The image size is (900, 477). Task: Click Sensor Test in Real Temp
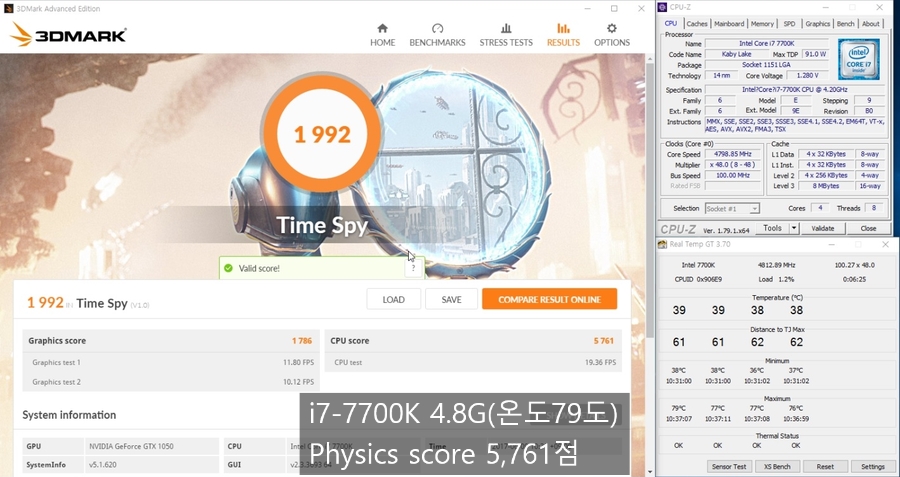point(729,467)
